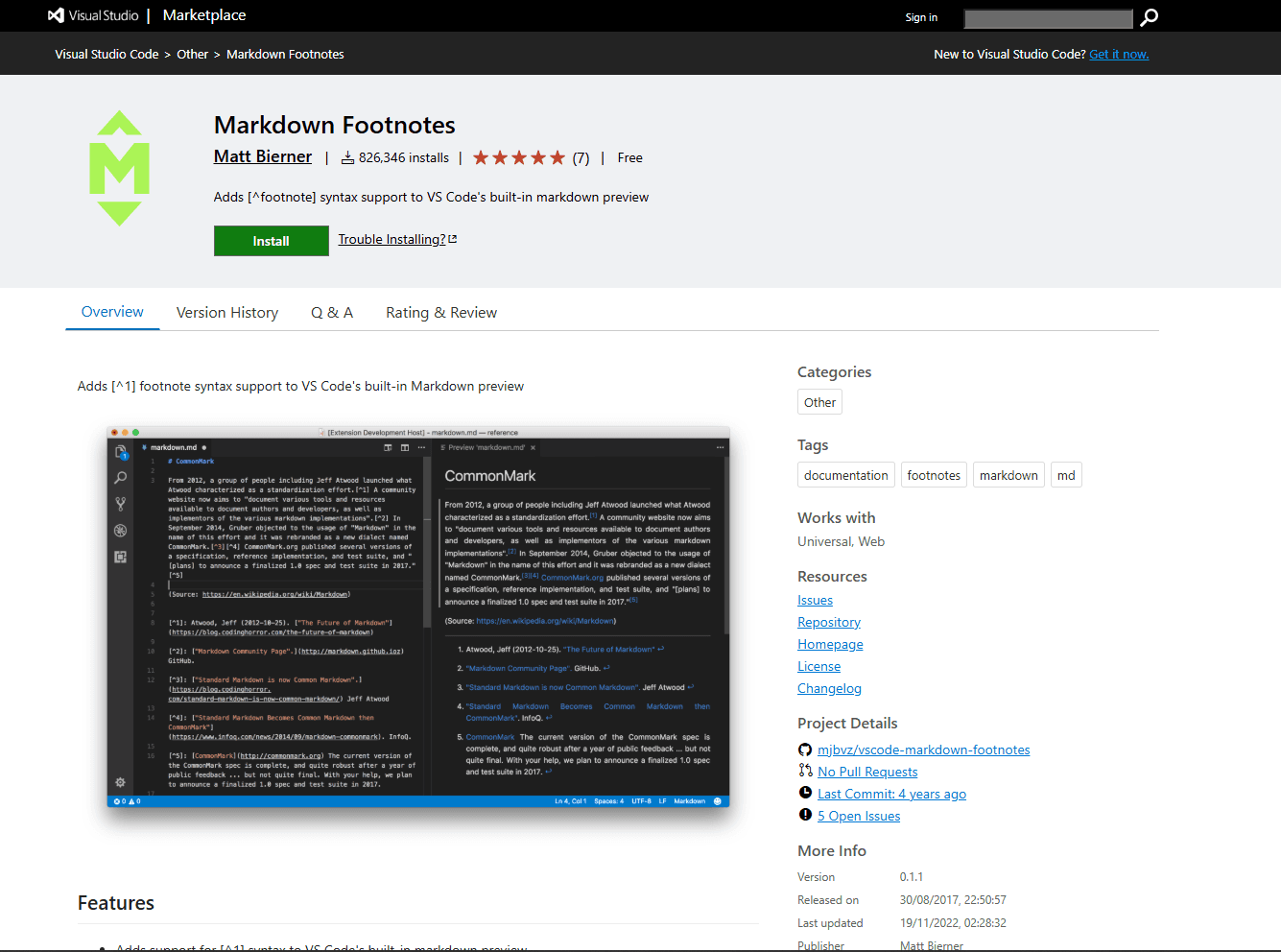The width and height of the screenshot is (1281, 952).
Task: Click the Marketplace header link
Action: coord(204,15)
